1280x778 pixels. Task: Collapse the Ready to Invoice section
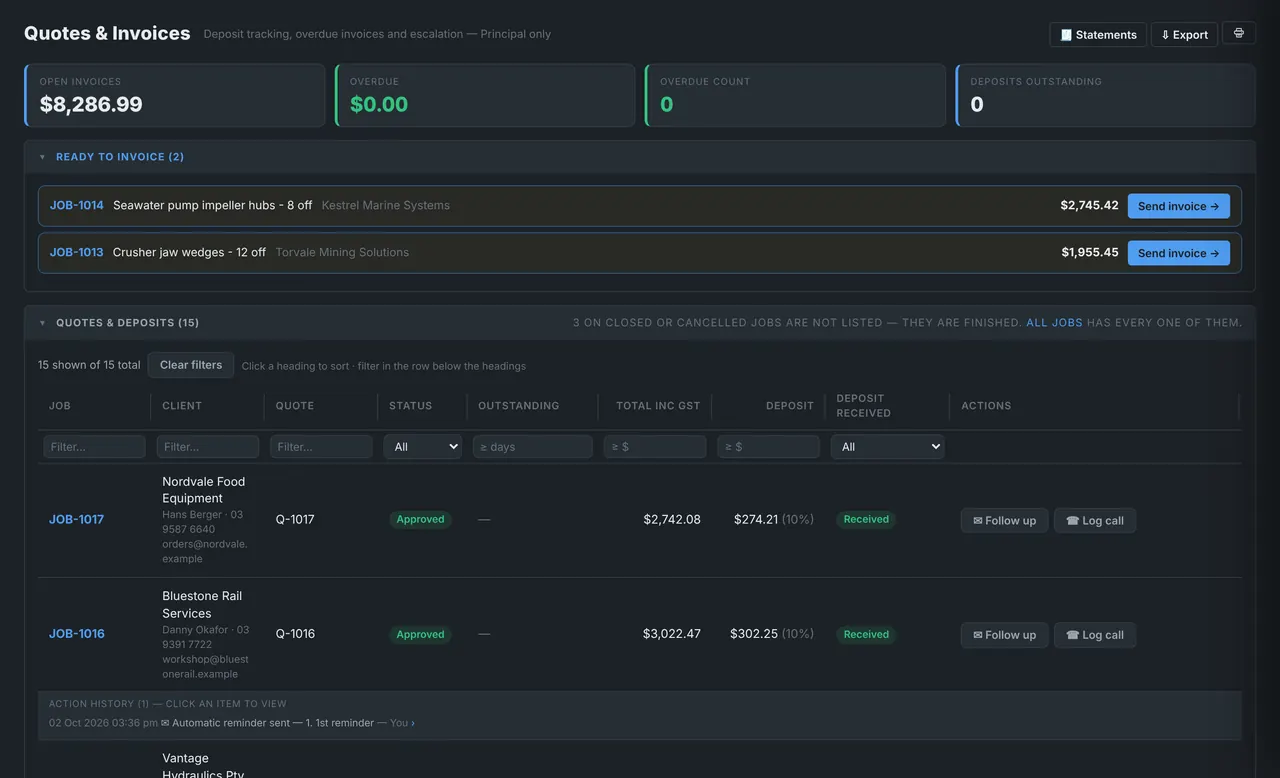pyautogui.click(x=42, y=157)
